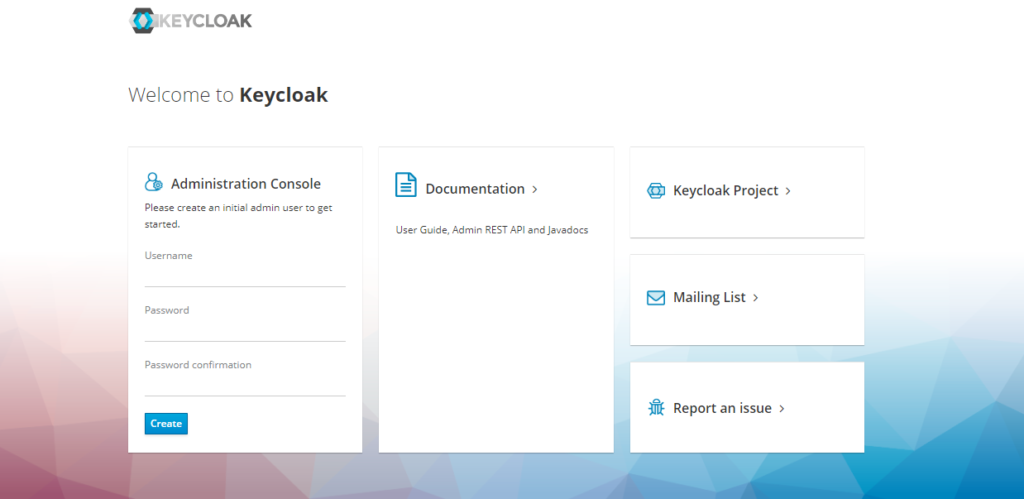This screenshot has height=499, width=1024.
Task: Click the Mailing List envelope icon
Action: [x=656, y=298]
